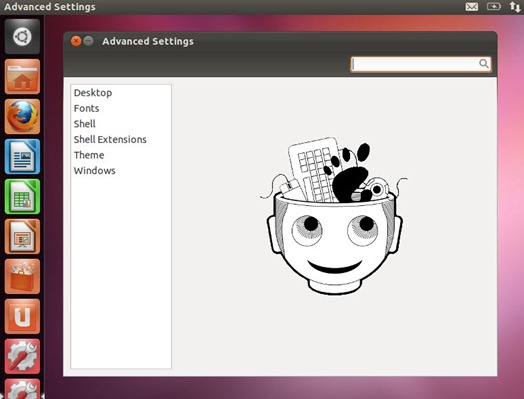524x399 pixels.
Task: Click the Advanced Settings window title text
Action: [148, 41]
